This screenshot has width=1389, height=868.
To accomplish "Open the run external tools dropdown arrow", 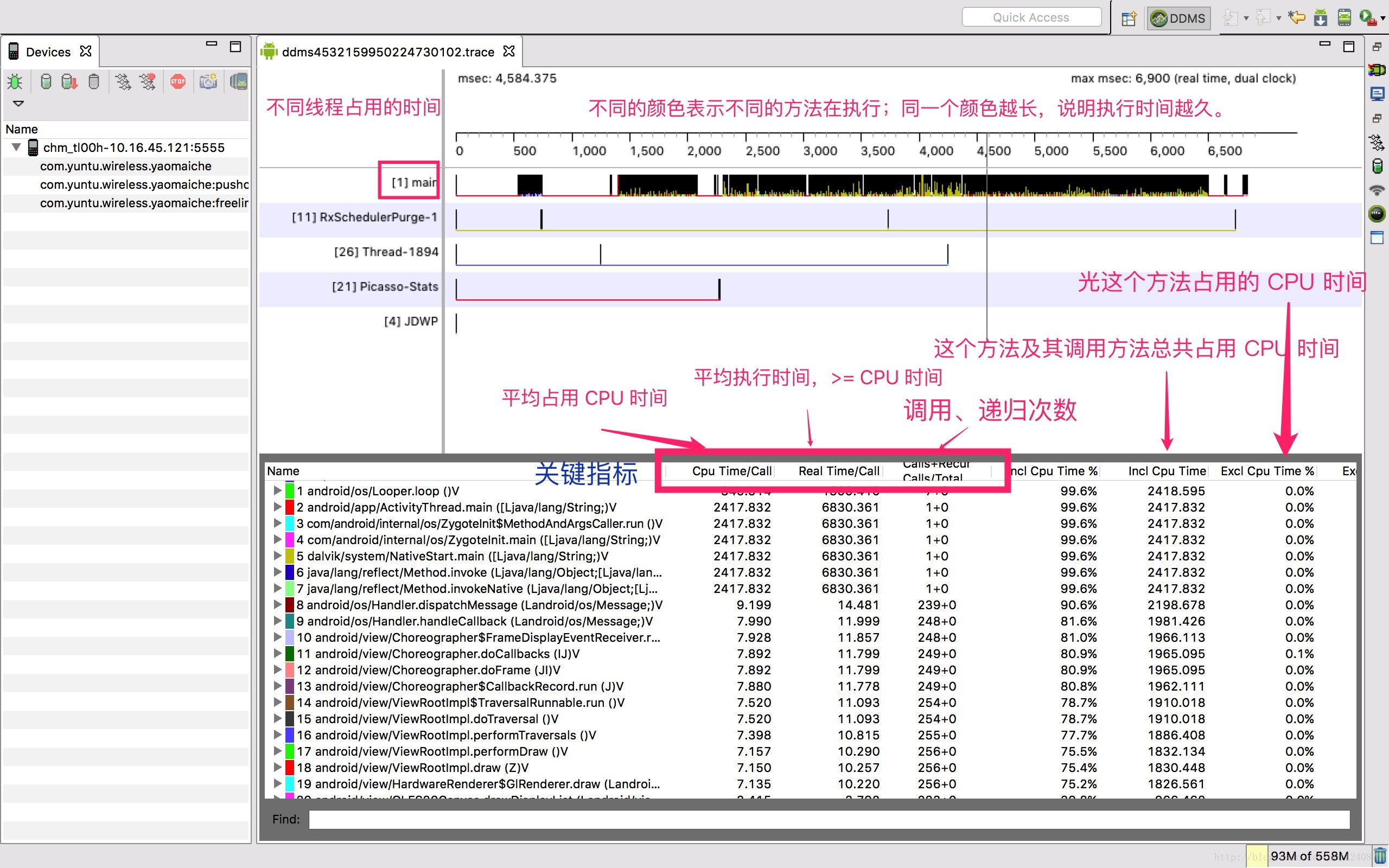I will click(x=1382, y=19).
